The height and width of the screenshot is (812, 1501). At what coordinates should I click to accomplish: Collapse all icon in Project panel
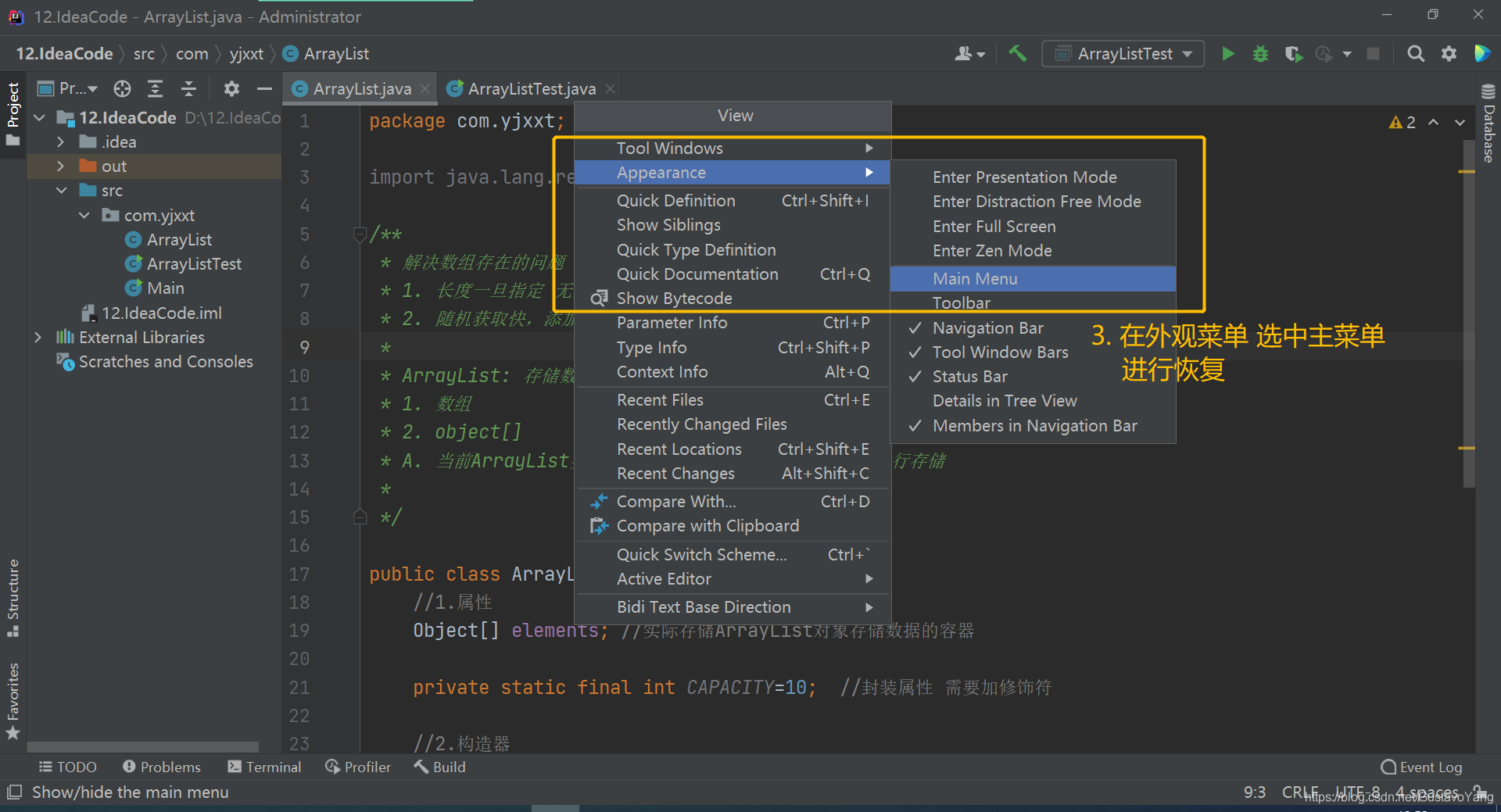(188, 89)
